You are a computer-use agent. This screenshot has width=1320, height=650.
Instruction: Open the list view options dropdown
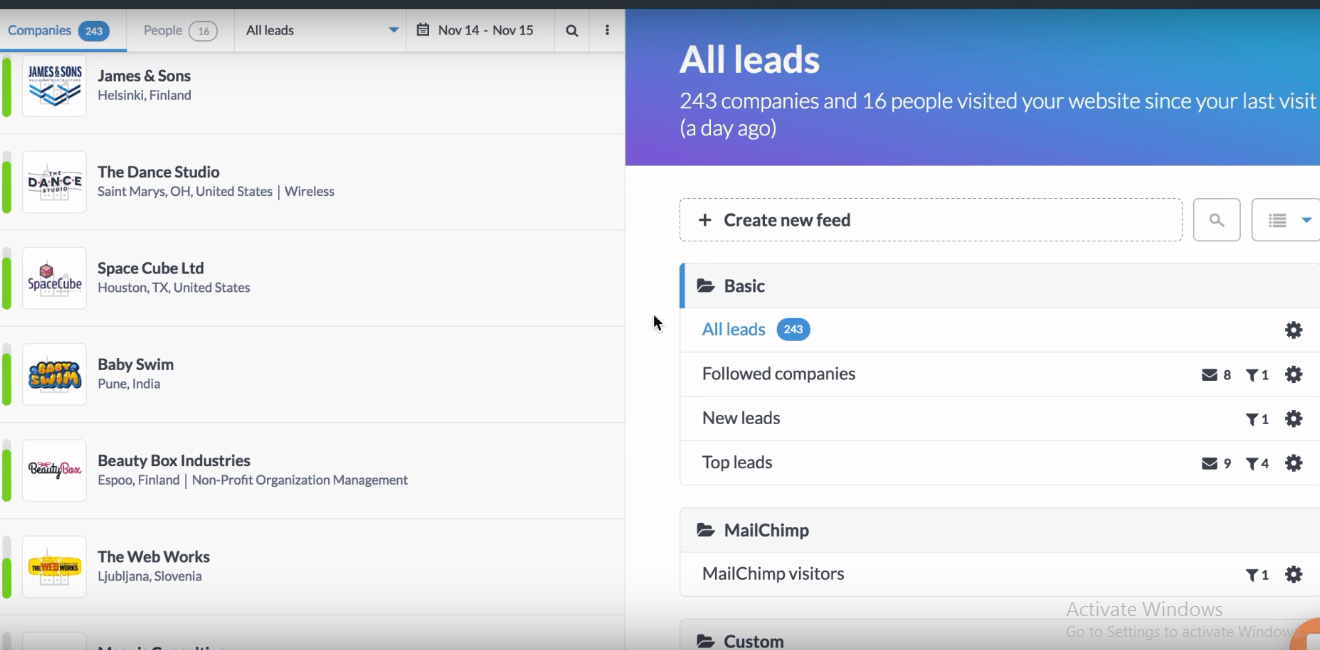1288,220
